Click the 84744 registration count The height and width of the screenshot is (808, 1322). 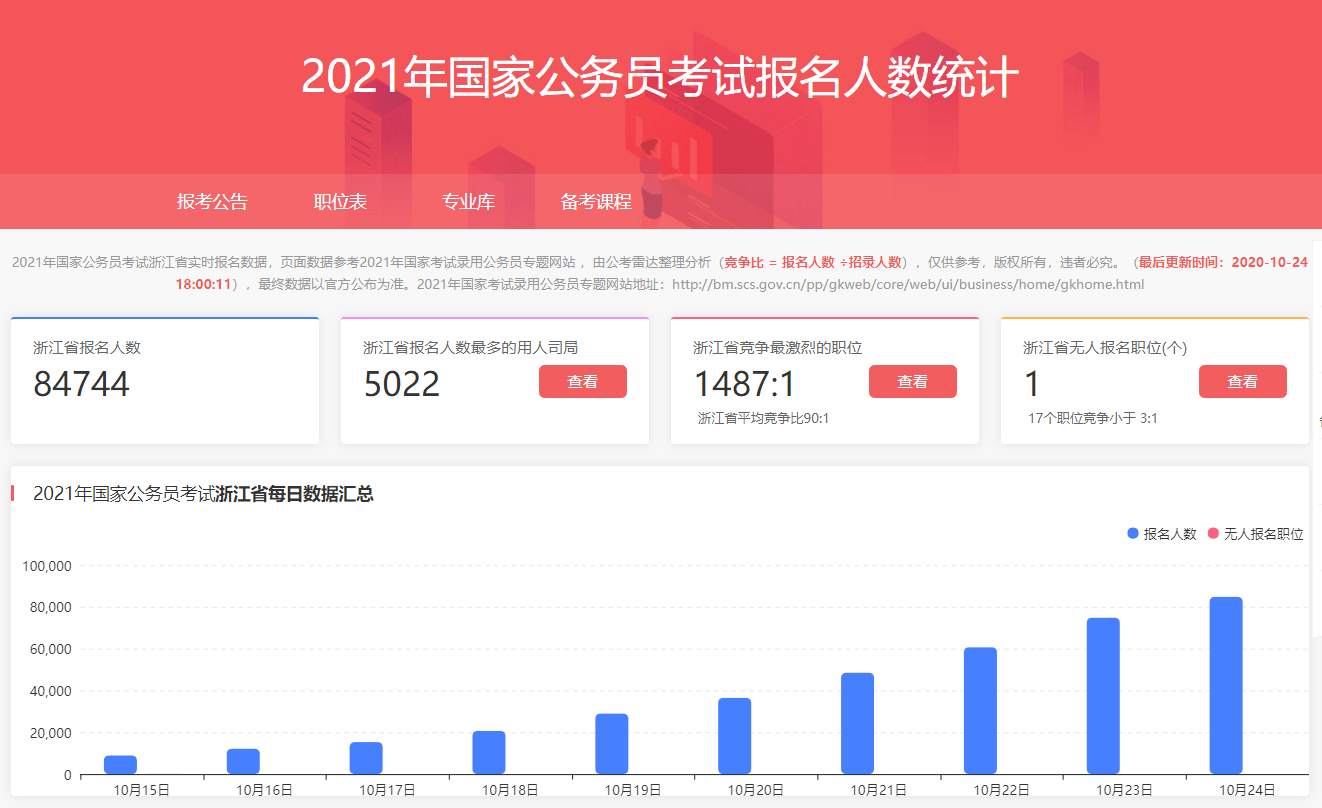click(82, 384)
